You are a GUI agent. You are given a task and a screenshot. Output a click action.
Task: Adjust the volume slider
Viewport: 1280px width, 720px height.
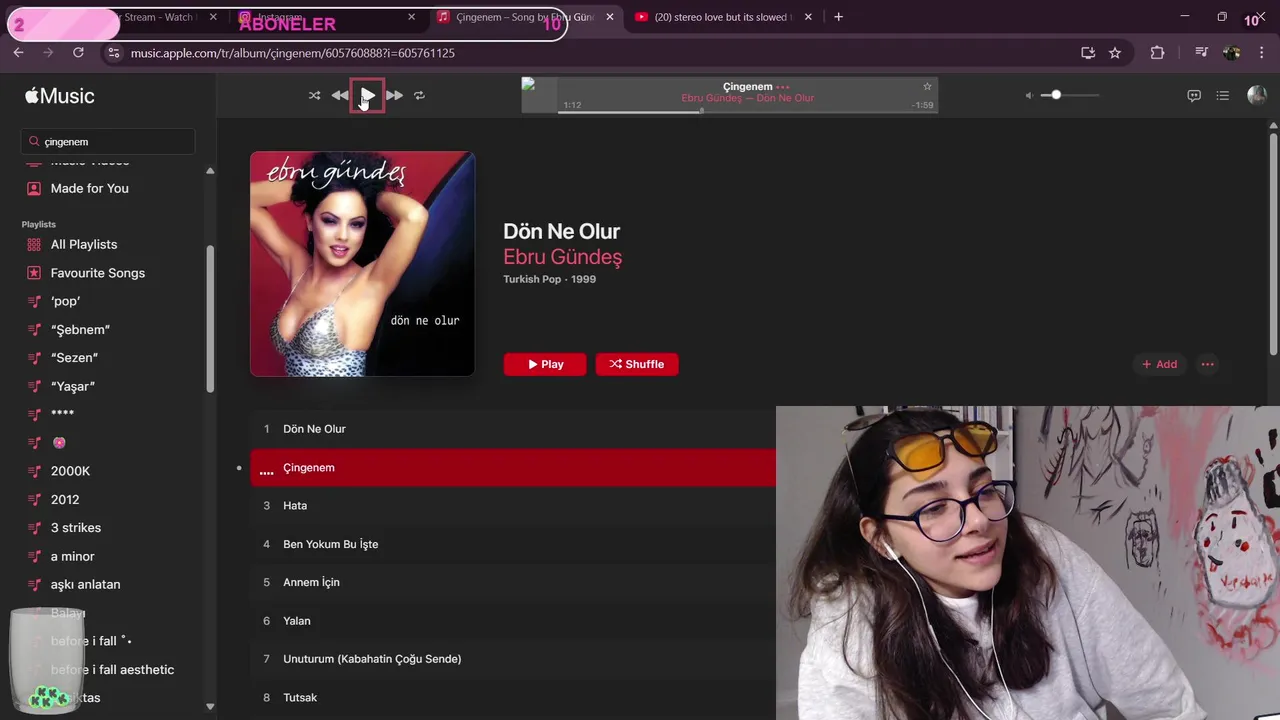coord(1069,95)
